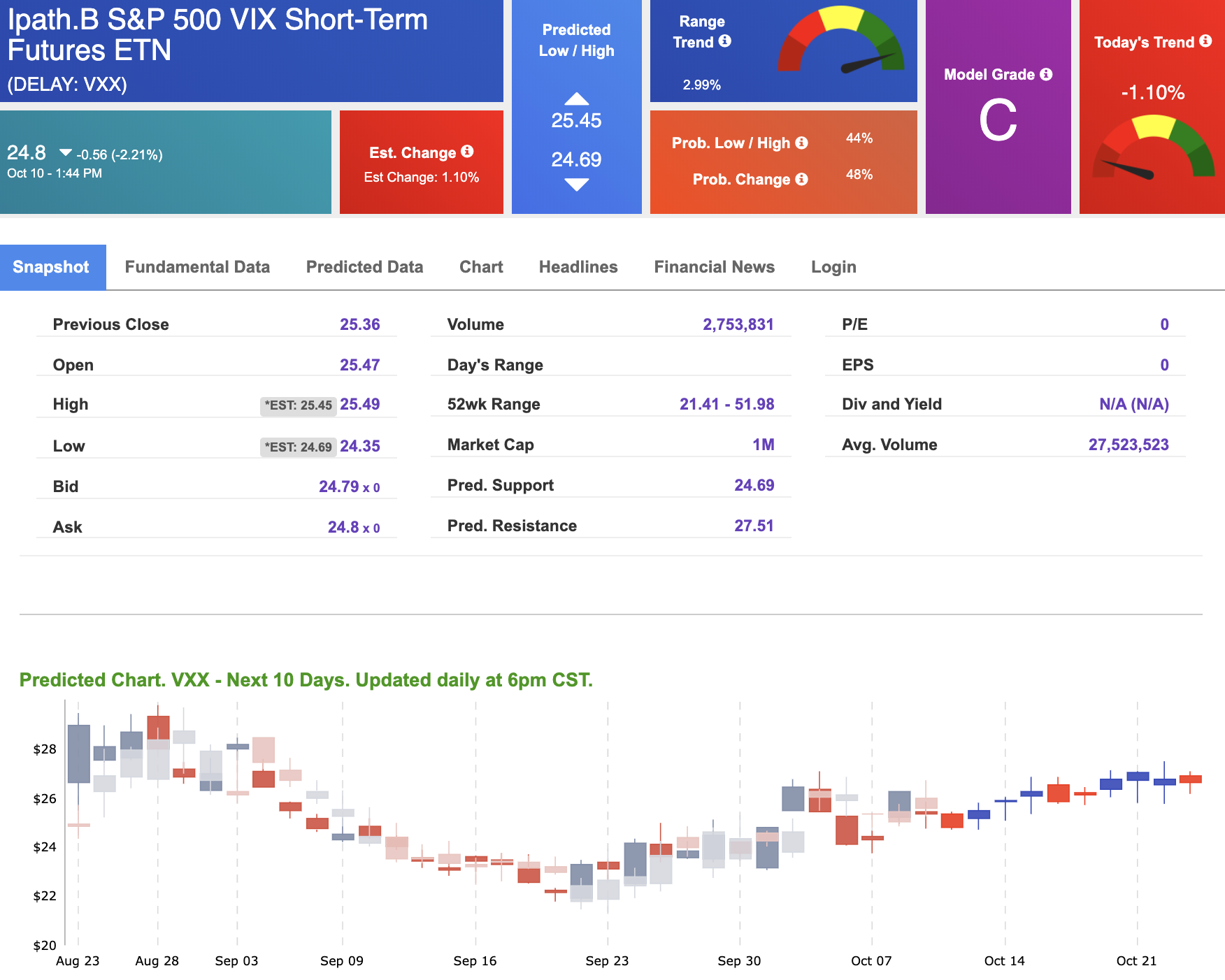
Task: Click the down arrow below predicted low 24.69
Action: 576,185
